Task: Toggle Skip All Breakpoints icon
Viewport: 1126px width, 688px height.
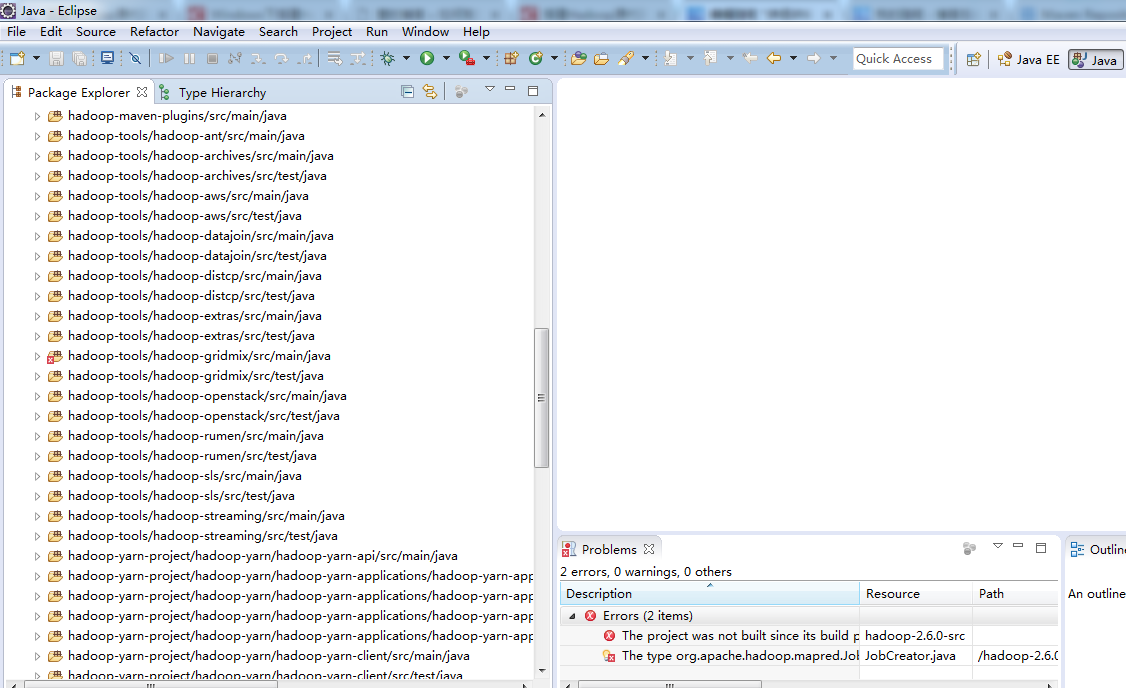Action: click(135, 58)
